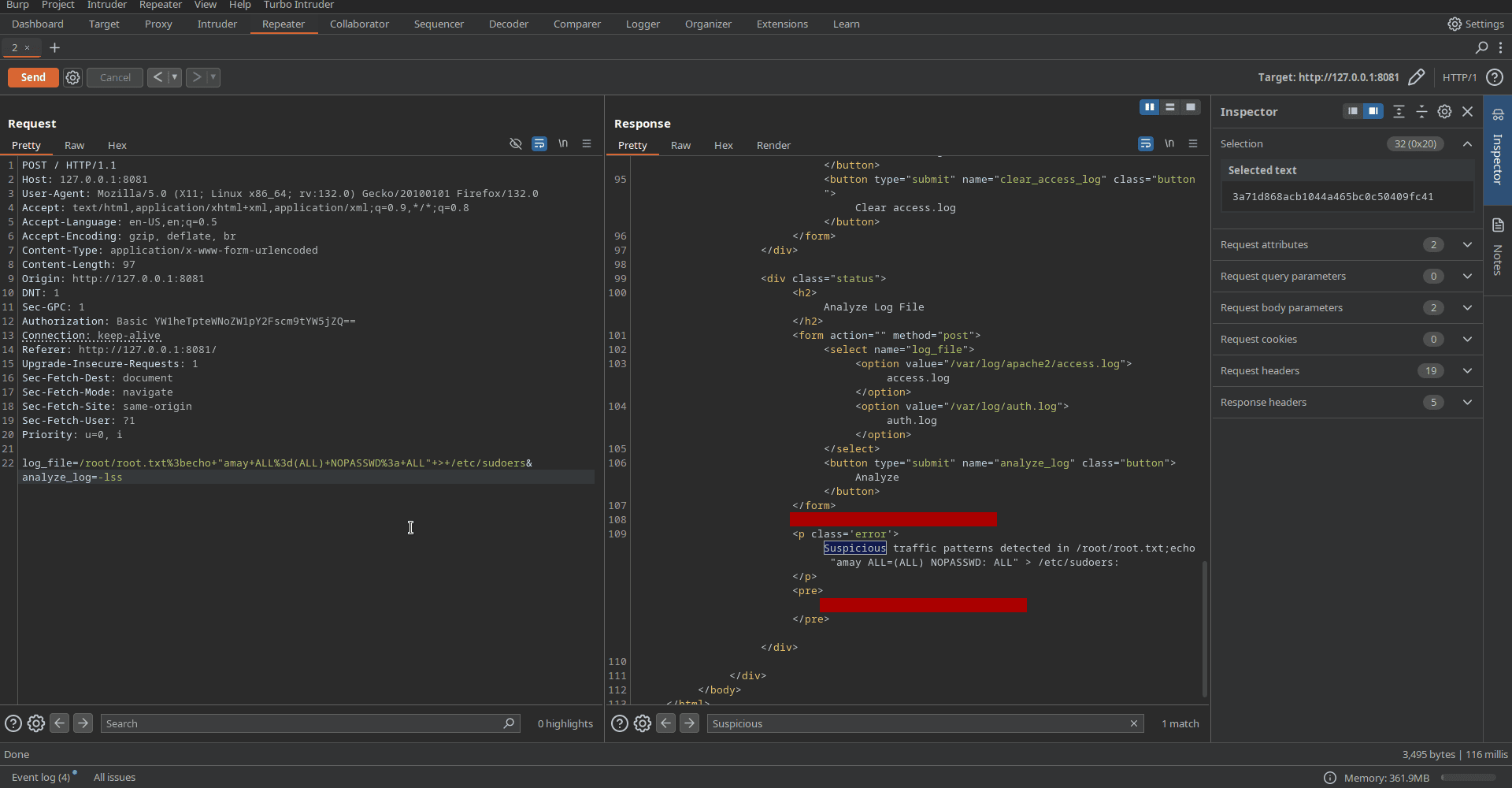Click the Cancel button
This screenshot has width=1512, height=788.
pos(115,77)
